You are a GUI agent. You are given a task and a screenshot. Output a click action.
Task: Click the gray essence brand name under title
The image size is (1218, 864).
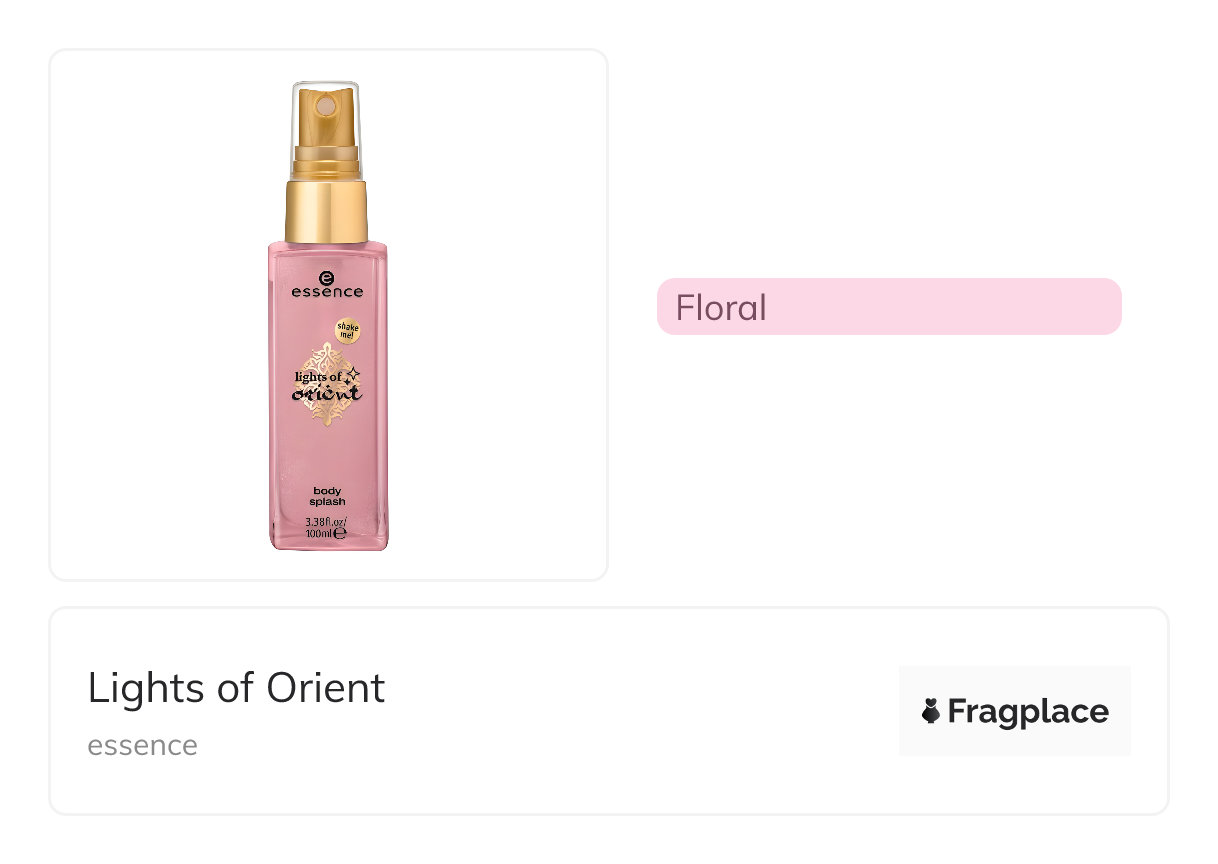coord(142,745)
